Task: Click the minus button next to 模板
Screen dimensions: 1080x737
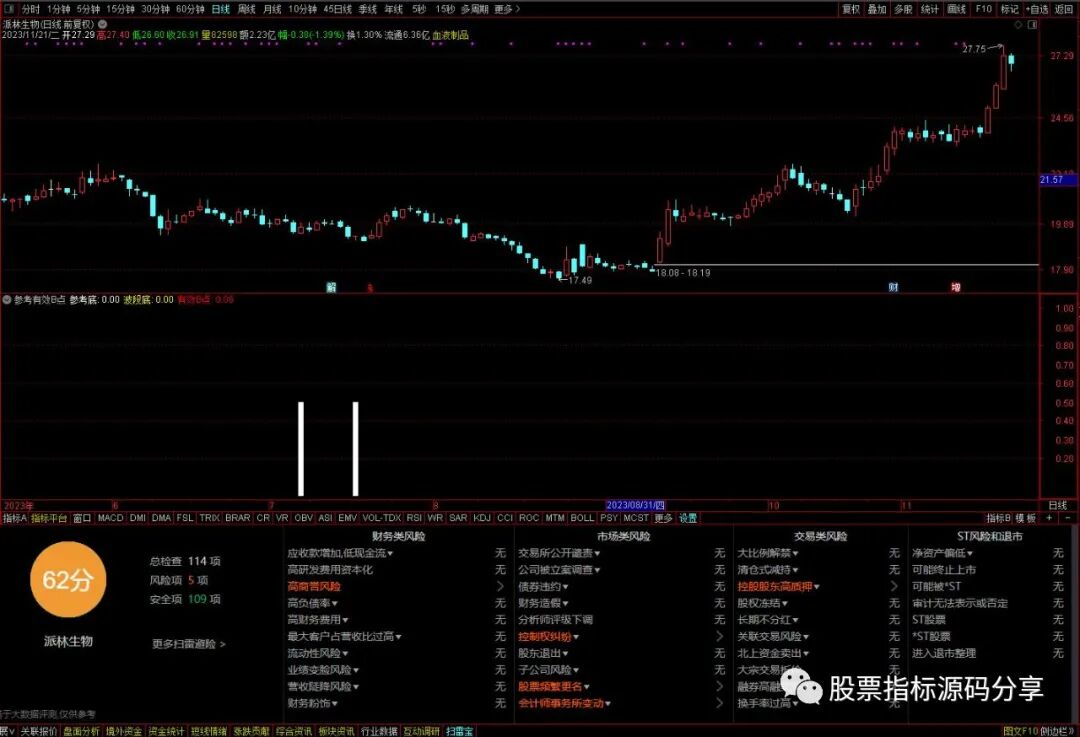Action: click(x=1067, y=517)
